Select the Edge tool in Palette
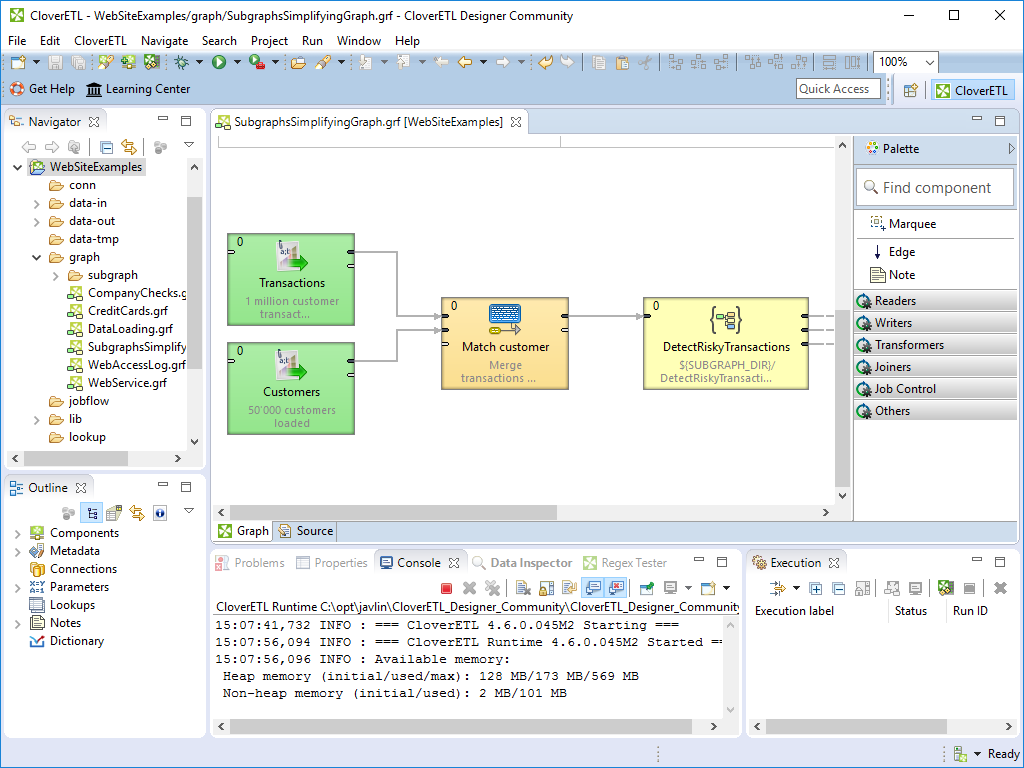The height and width of the screenshot is (768, 1024). (x=900, y=252)
